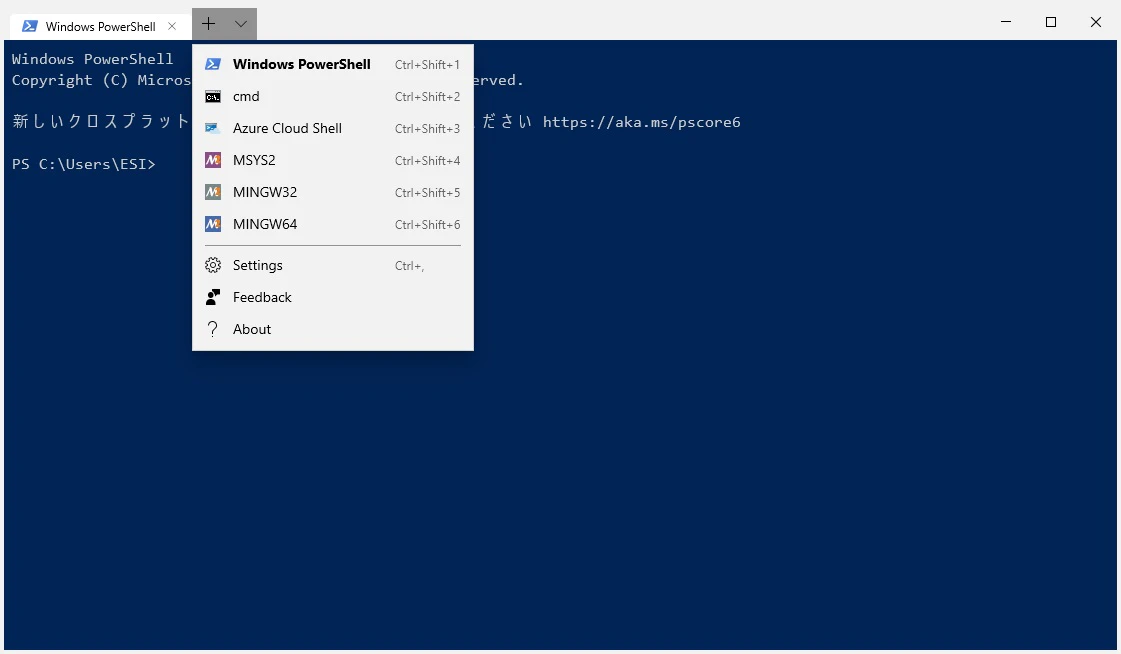Click the cmd console icon in menu
Image resolution: width=1121 pixels, height=654 pixels.
[x=212, y=96]
